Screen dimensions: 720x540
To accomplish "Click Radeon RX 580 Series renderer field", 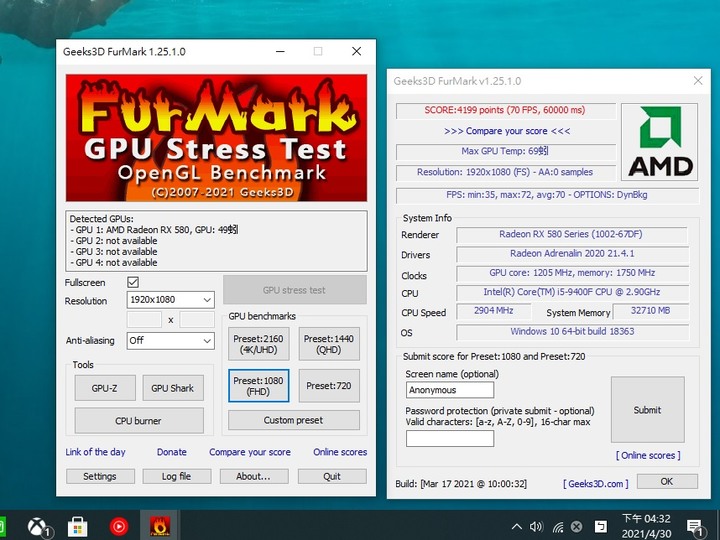I will (571, 234).
